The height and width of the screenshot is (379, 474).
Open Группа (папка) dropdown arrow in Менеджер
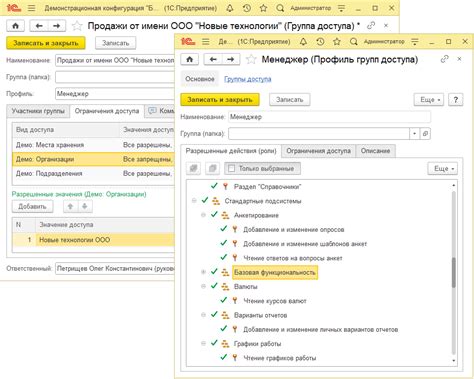(x=414, y=134)
